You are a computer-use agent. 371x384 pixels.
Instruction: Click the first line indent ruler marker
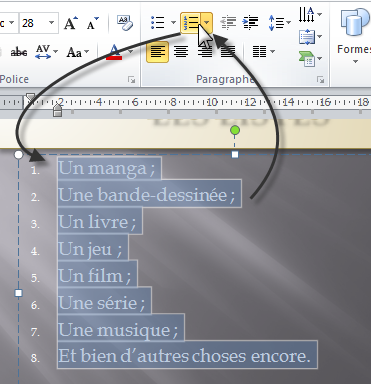point(30,98)
